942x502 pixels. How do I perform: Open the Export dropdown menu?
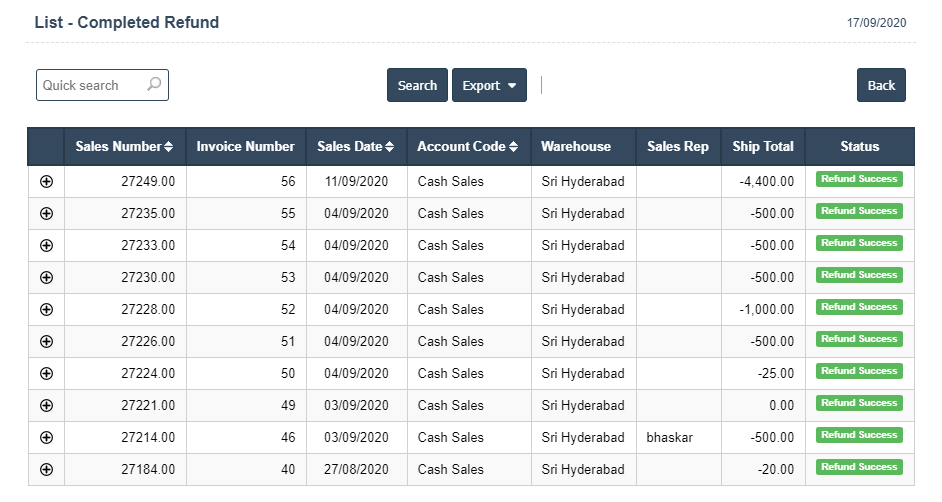click(489, 85)
